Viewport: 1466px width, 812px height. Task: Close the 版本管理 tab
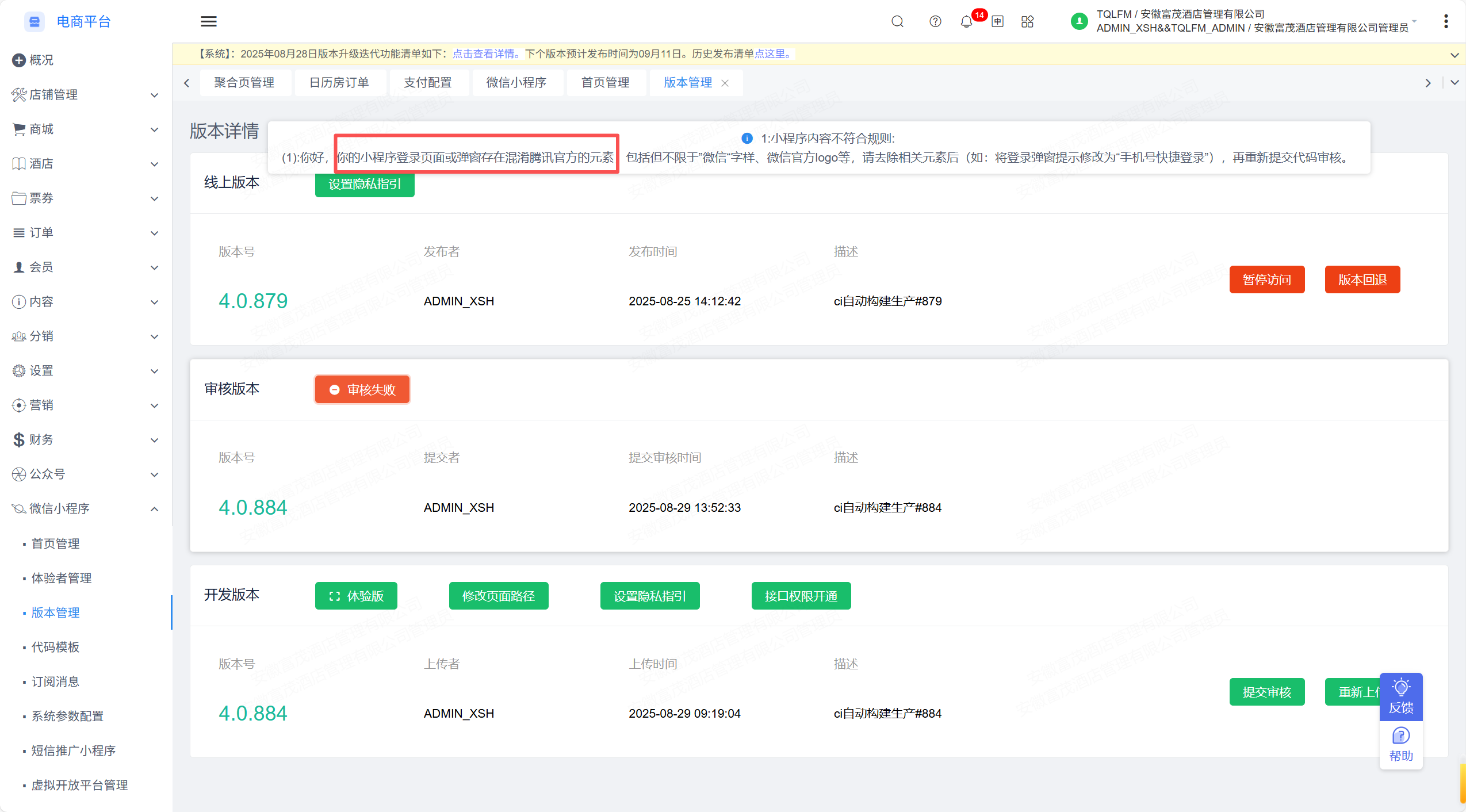(x=725, y=83)
